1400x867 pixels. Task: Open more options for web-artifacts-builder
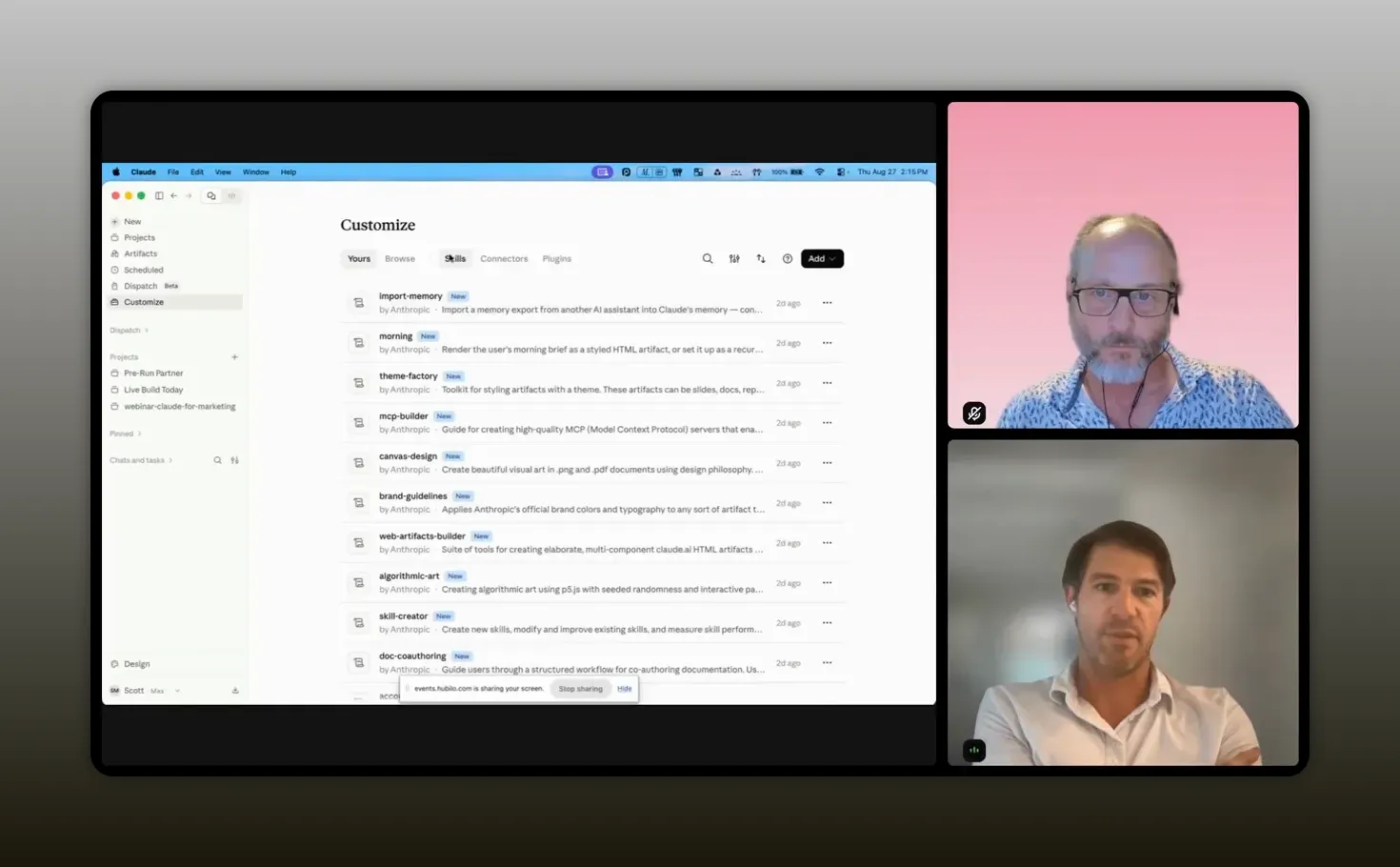(828, 543)
